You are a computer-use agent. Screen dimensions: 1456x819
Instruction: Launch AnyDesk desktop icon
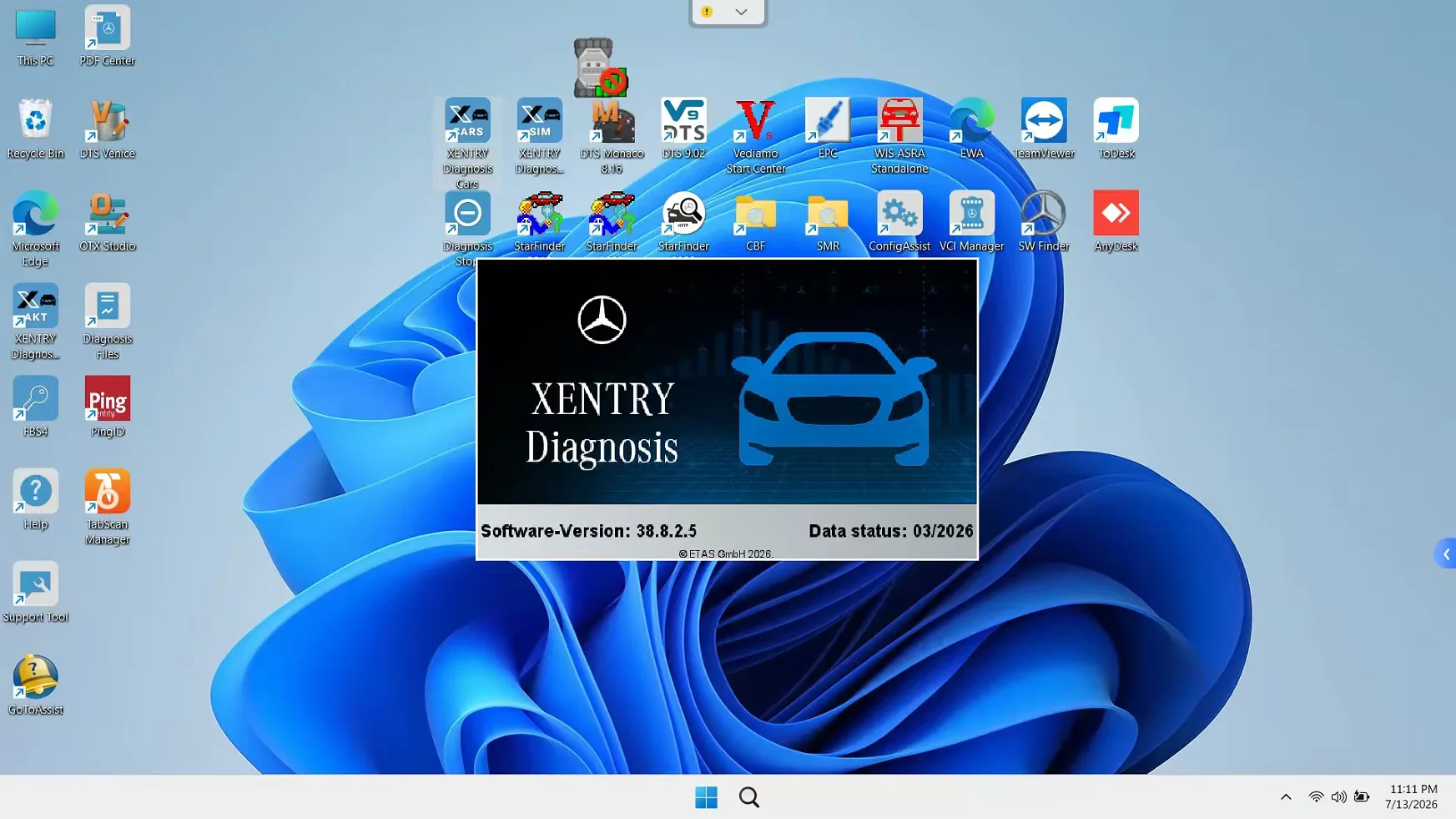tap(1116, 215)
